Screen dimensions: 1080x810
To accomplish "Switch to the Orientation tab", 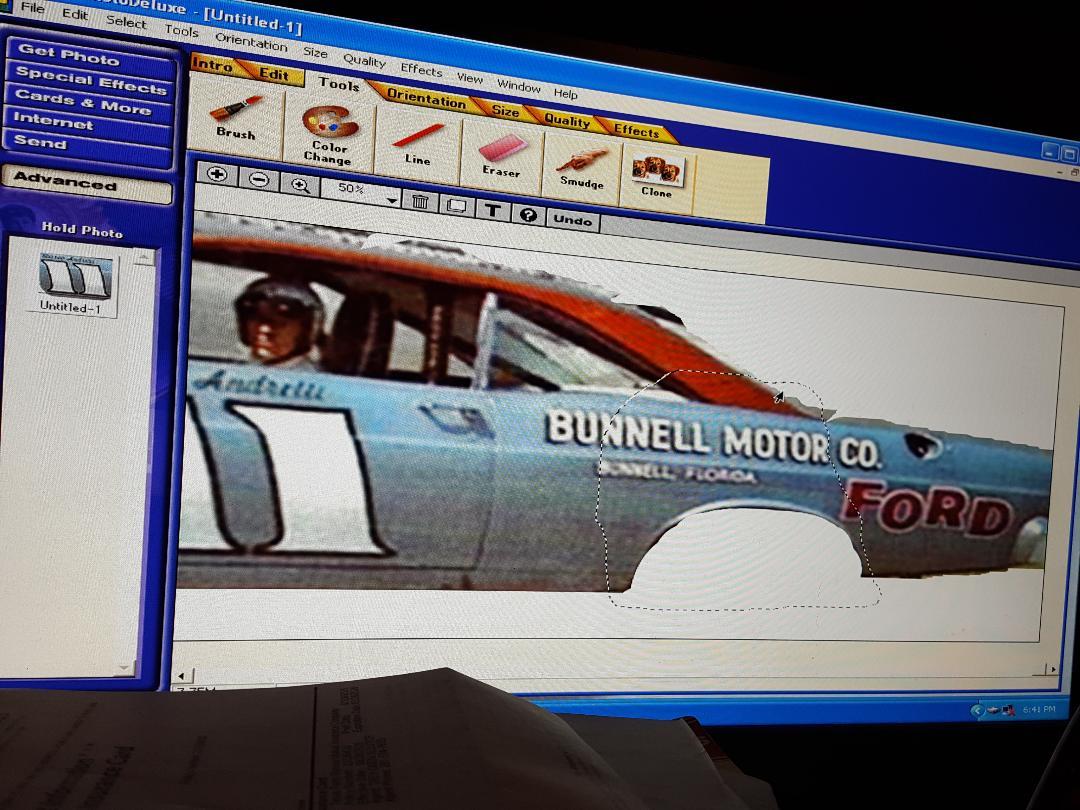I will click(426, 98).
